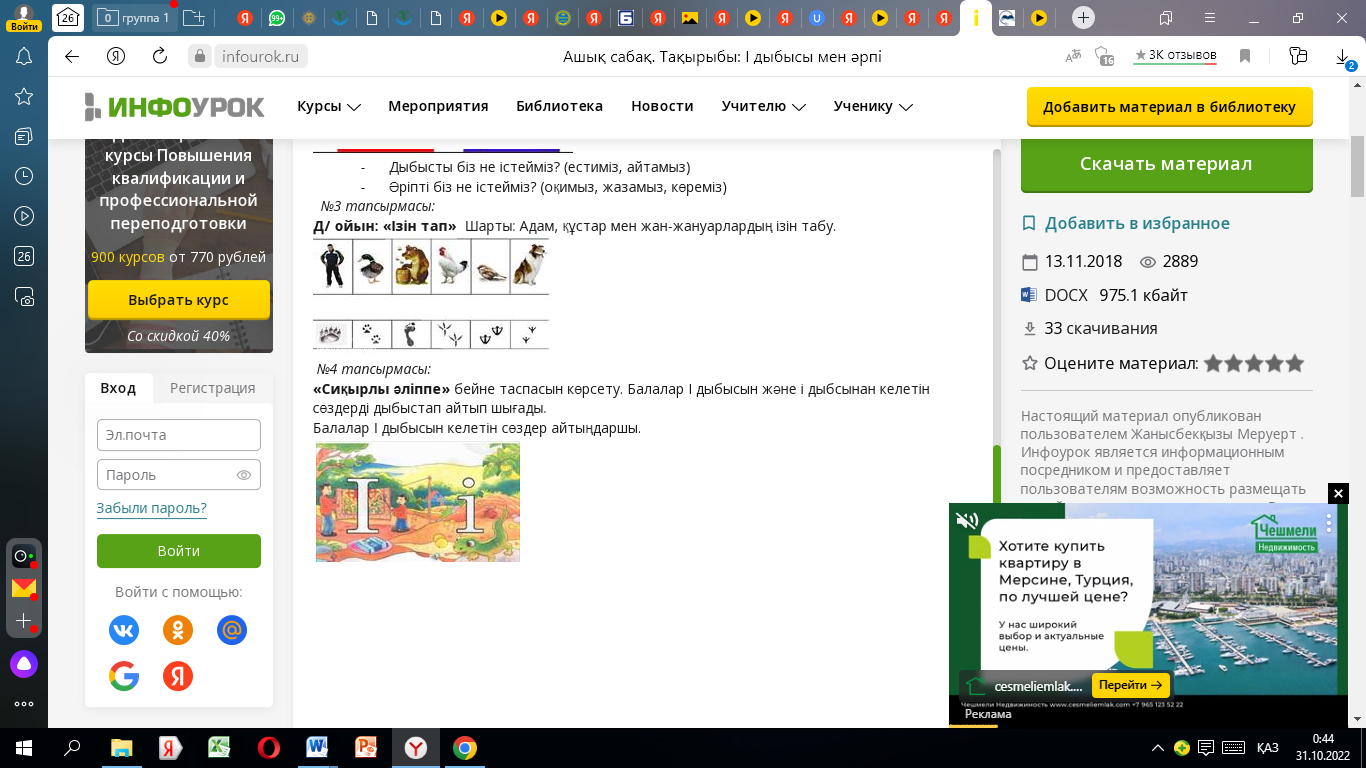Show the password with the eye icon
This screenshot has height=768, width=1366.
point(243,475)
